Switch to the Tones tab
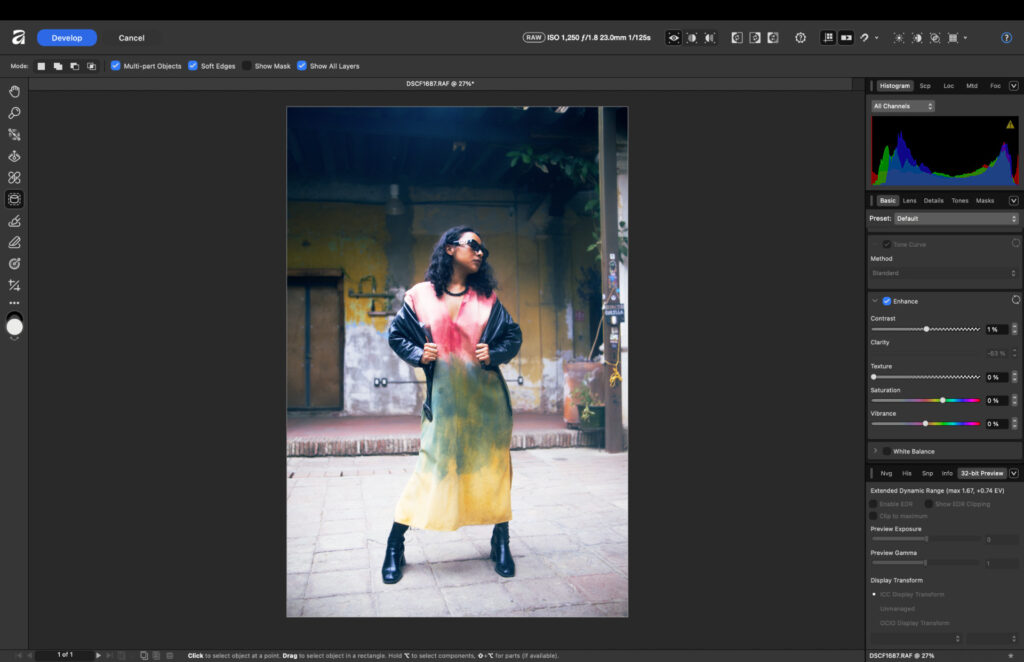The height and width of the screenshot is (662, 1024). coord(959,200)
